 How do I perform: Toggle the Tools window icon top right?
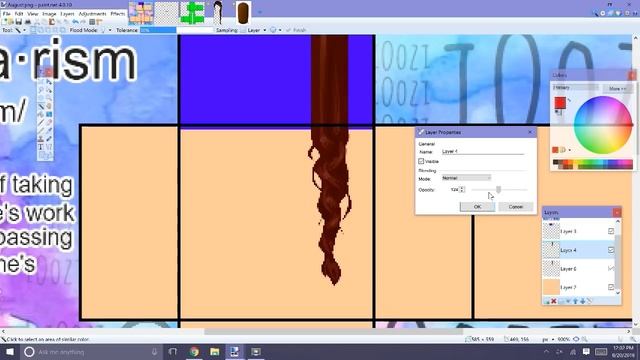tap(596, 13)
